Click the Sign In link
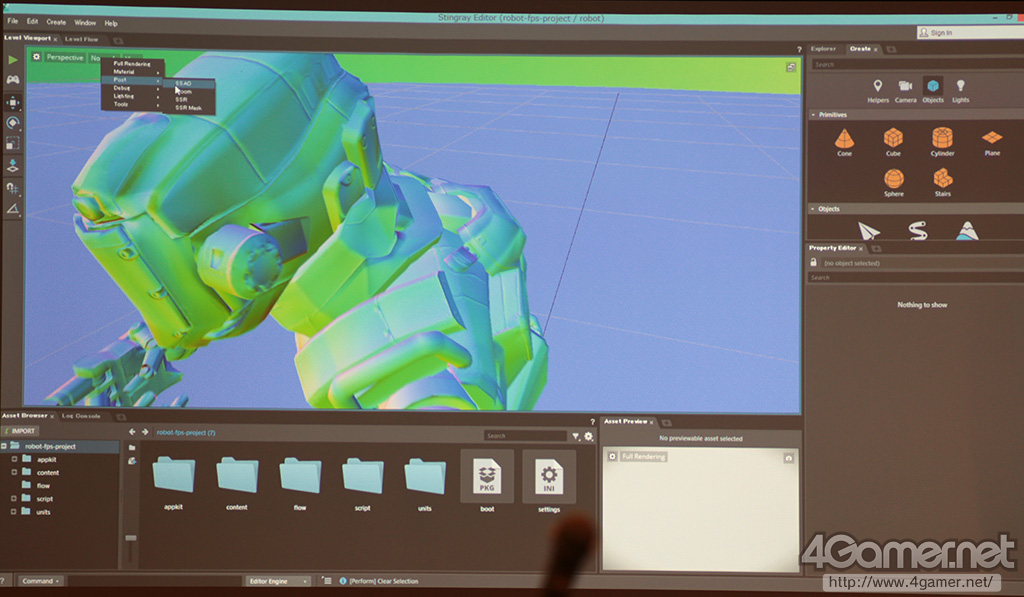1024x597 pixels. click(x=940, y=33)
